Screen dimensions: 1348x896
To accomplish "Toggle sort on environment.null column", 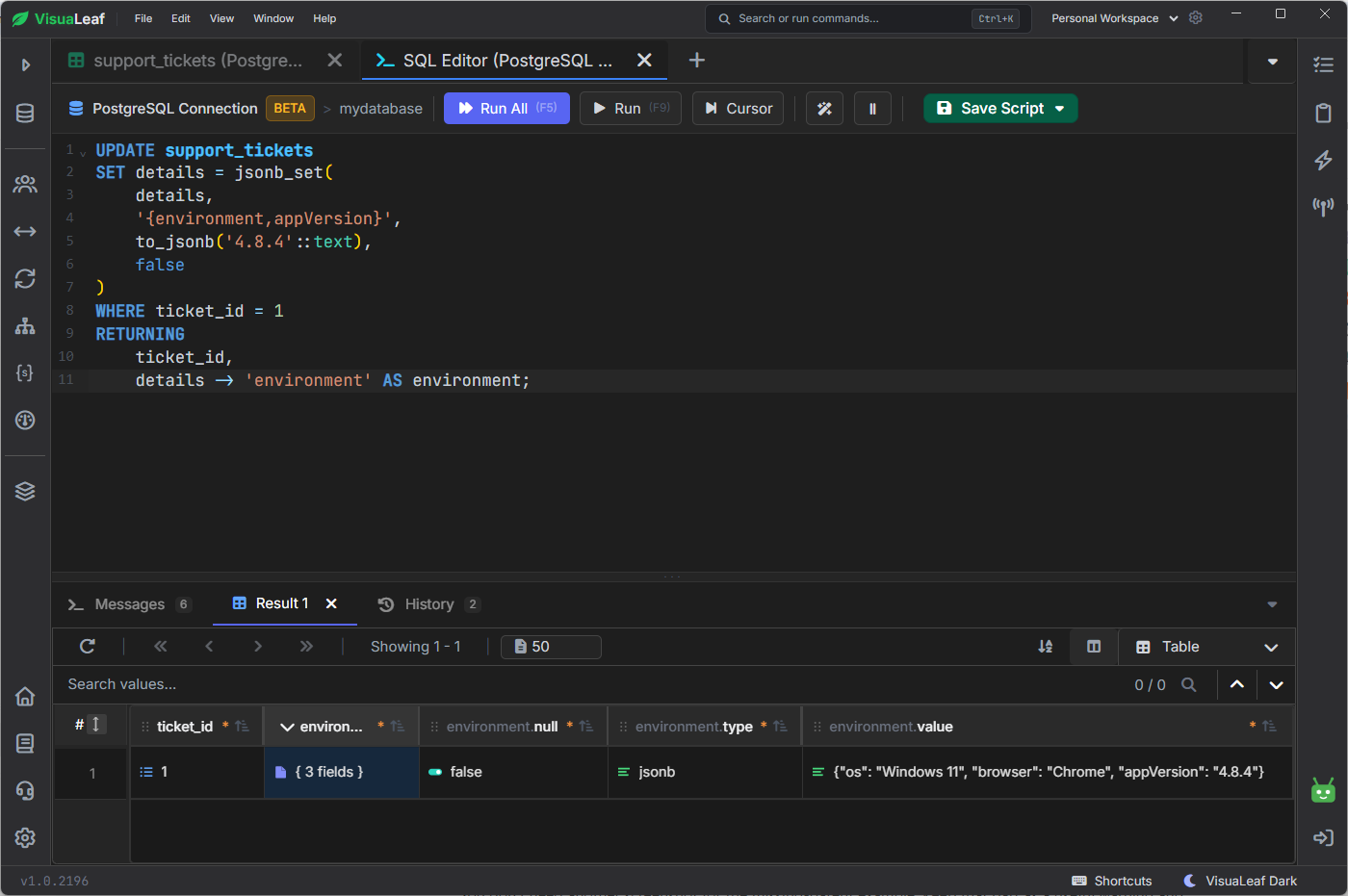I will click(x=586, y=727).
